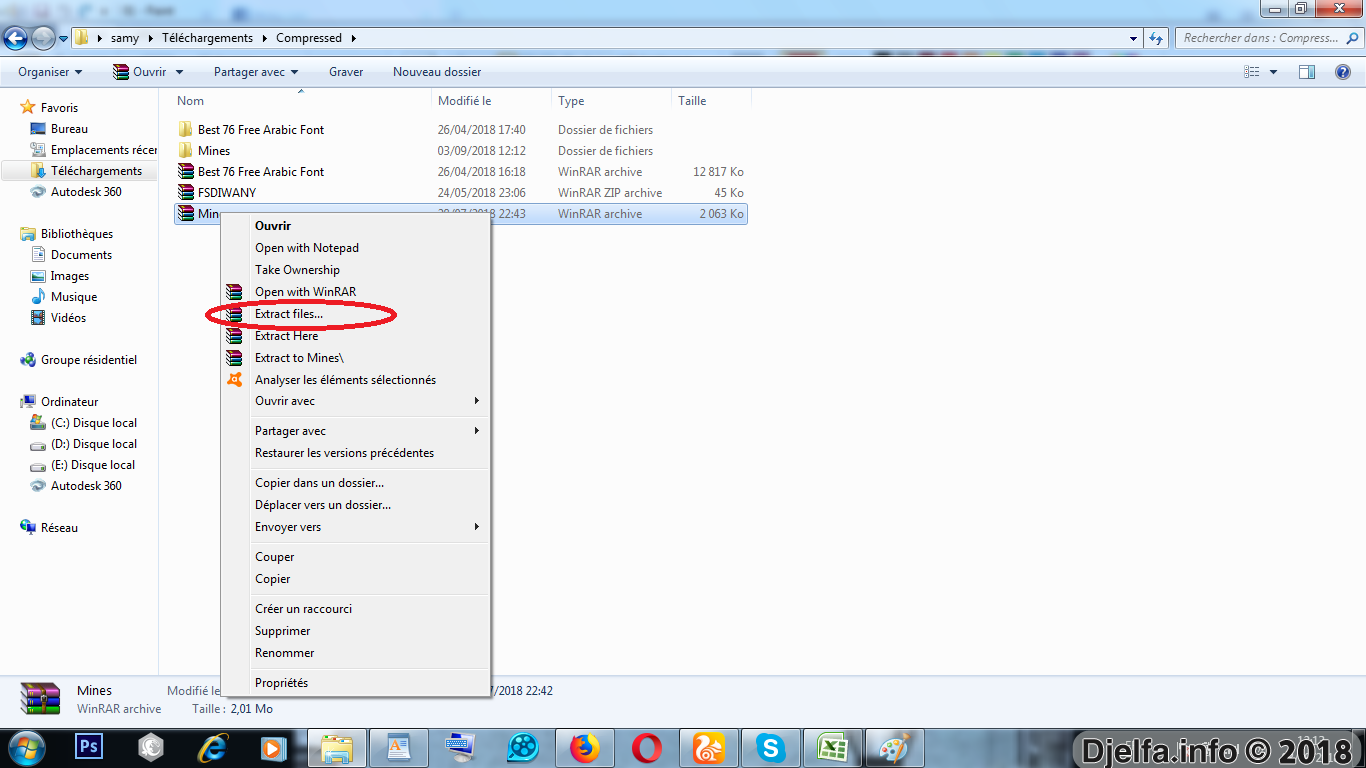Click the refresh icon beside address bar
The height and width of the screenshot is (768, 1366).
point(1156,38)
